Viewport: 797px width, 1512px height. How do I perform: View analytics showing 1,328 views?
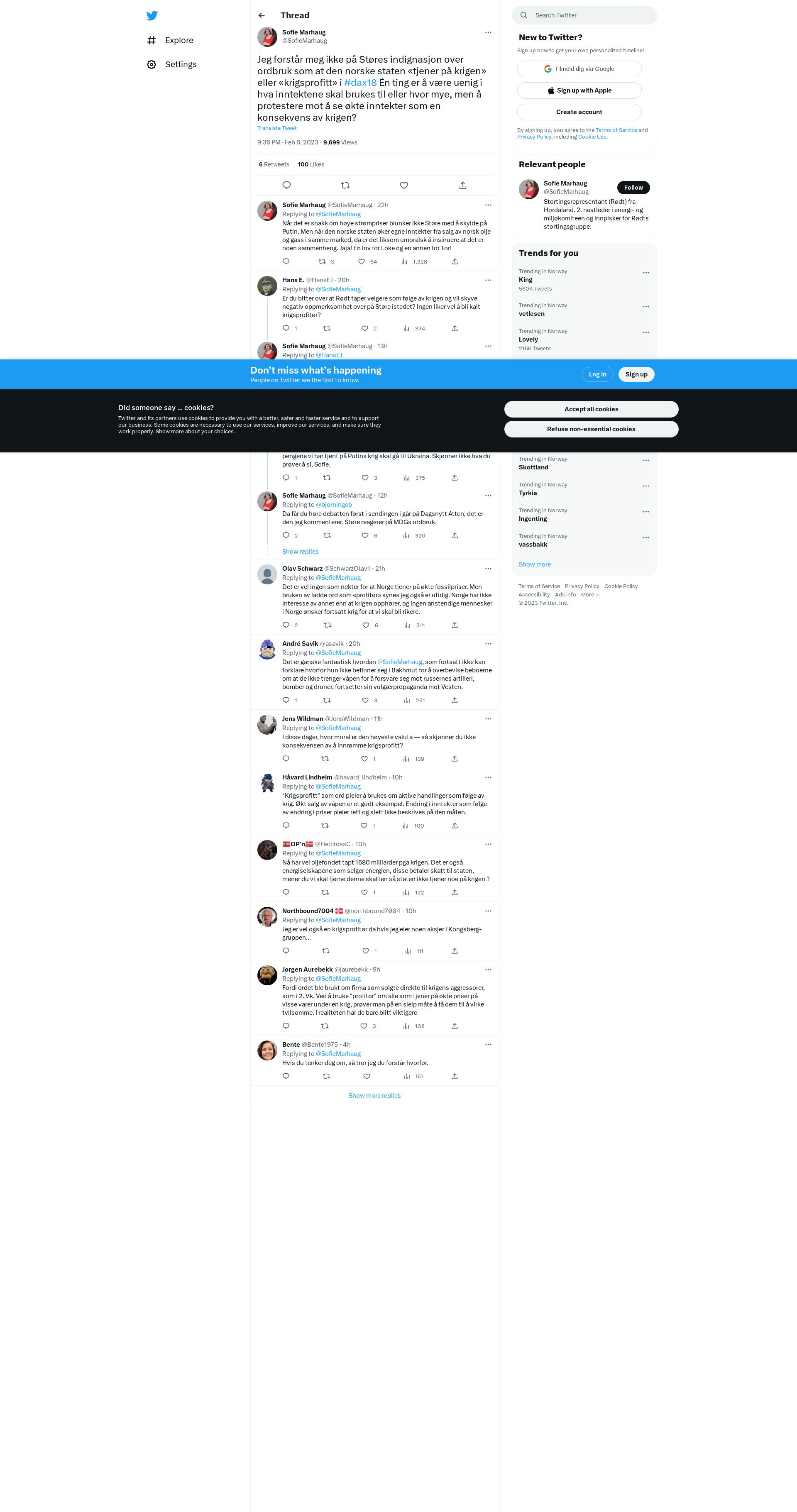click(x=414, y=262)
